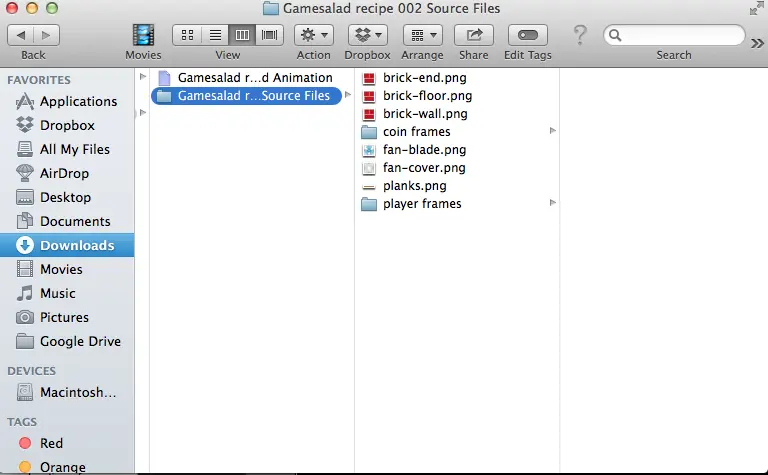Open Google Drive in the sidebar
768x475 pixels.
click(x=69, y=341)
